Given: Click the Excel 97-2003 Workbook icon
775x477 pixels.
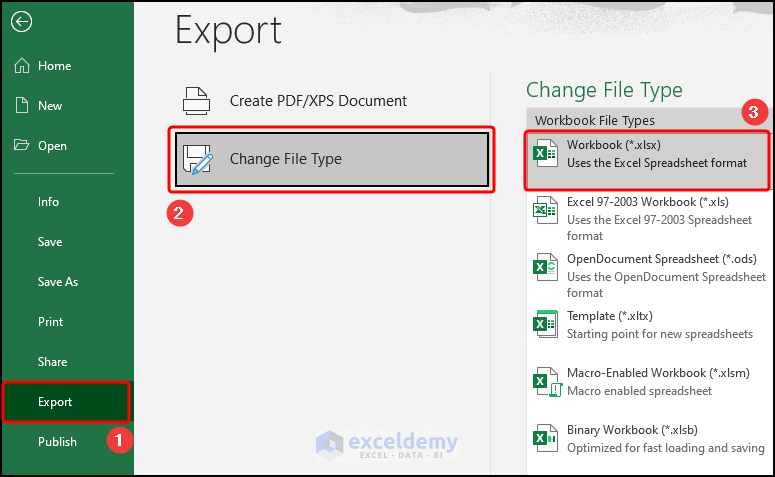Looking at the screenshot, I should 545,210.
